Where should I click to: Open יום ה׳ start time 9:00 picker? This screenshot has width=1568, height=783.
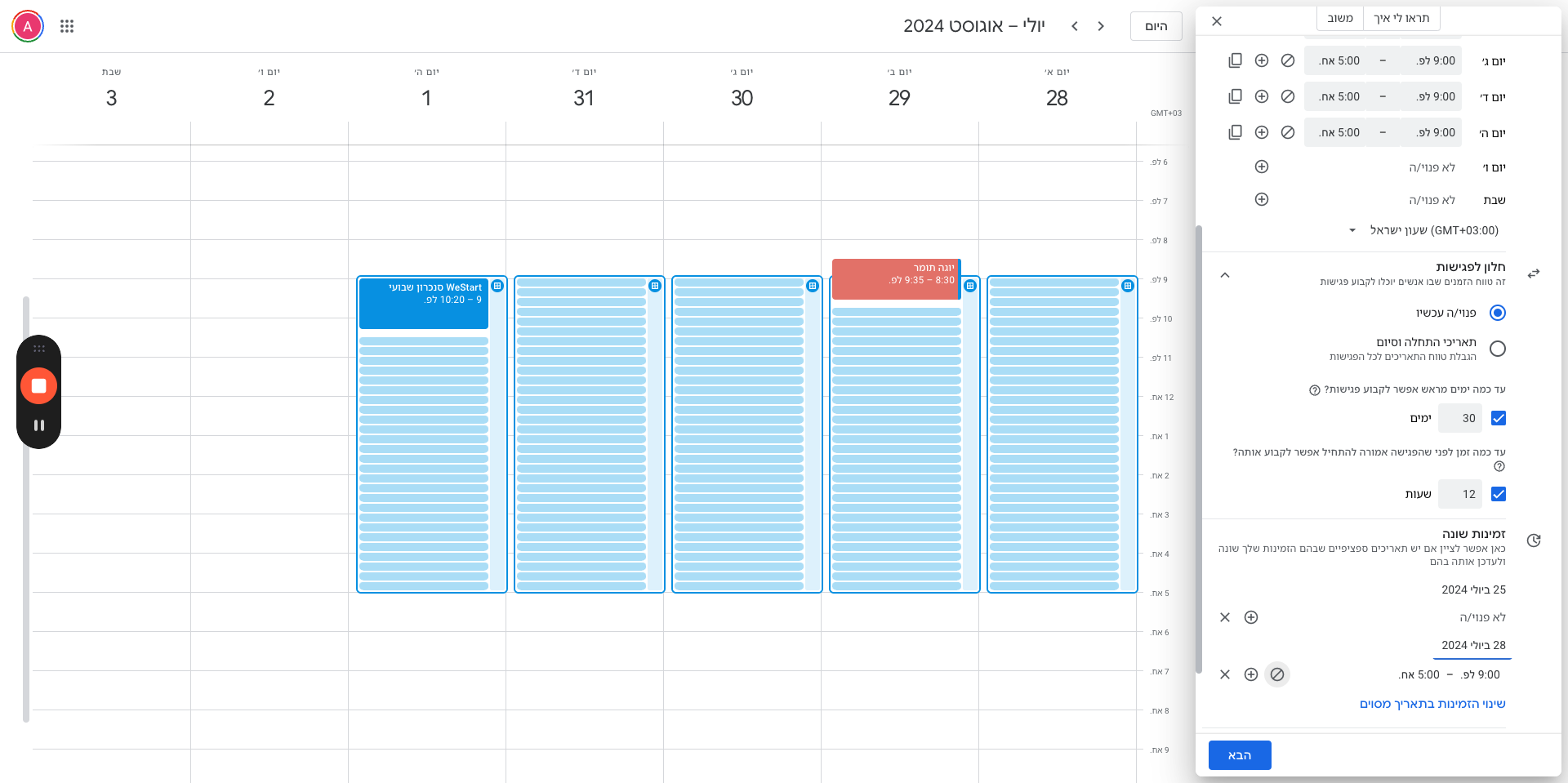click(x=1429, y=132)
